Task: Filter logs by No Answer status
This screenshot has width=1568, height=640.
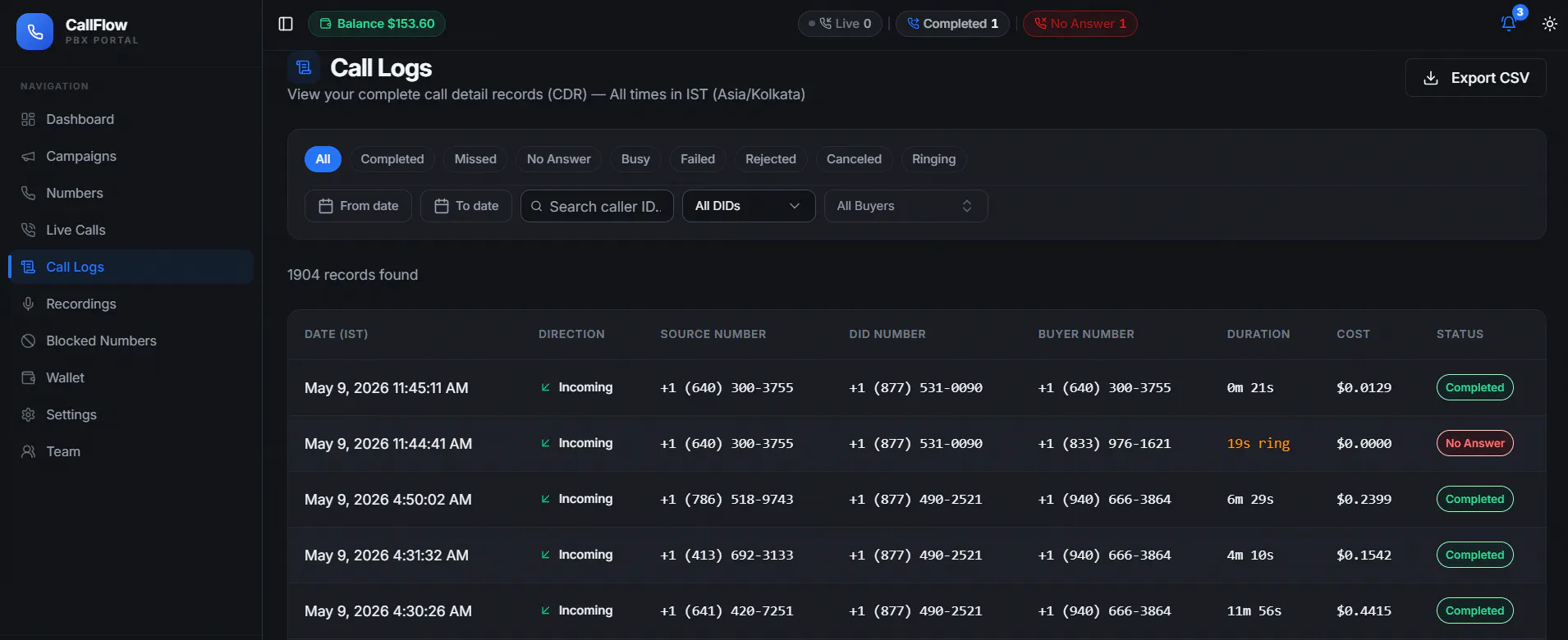Action: coord(559,159)
